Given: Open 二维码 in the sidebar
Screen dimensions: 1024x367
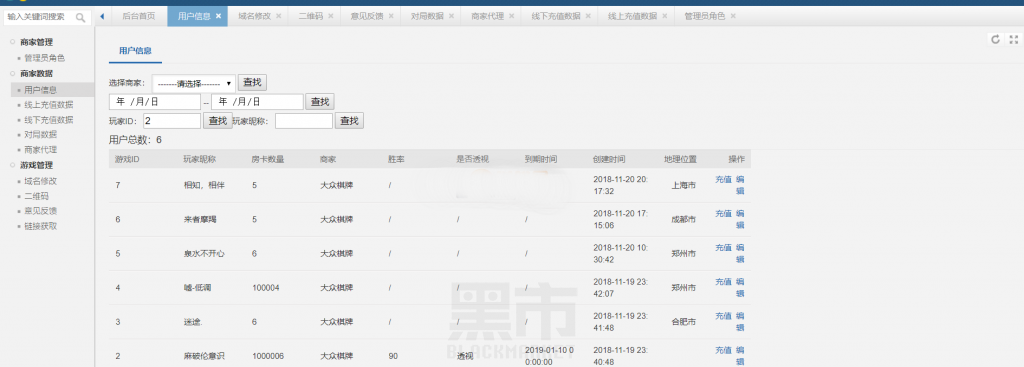Looking at the screenshot, I should [37, 196].
